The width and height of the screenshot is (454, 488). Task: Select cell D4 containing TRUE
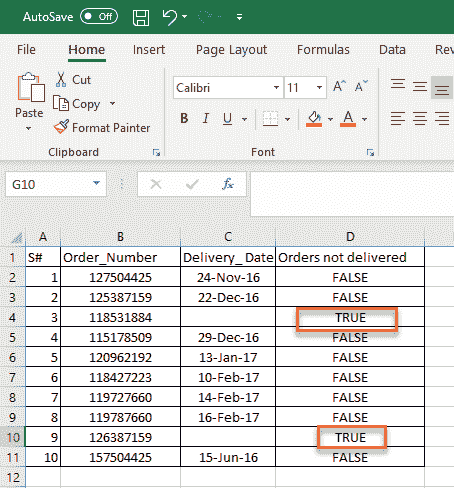350,317
